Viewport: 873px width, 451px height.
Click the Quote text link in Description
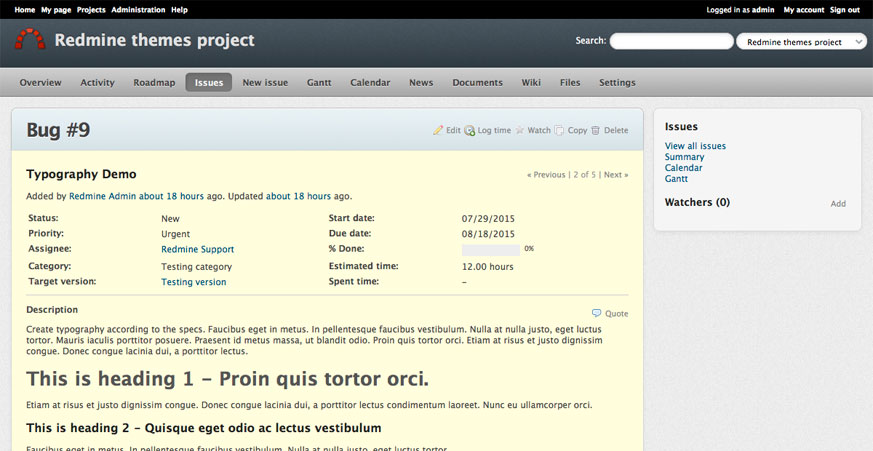pos(616,313)
